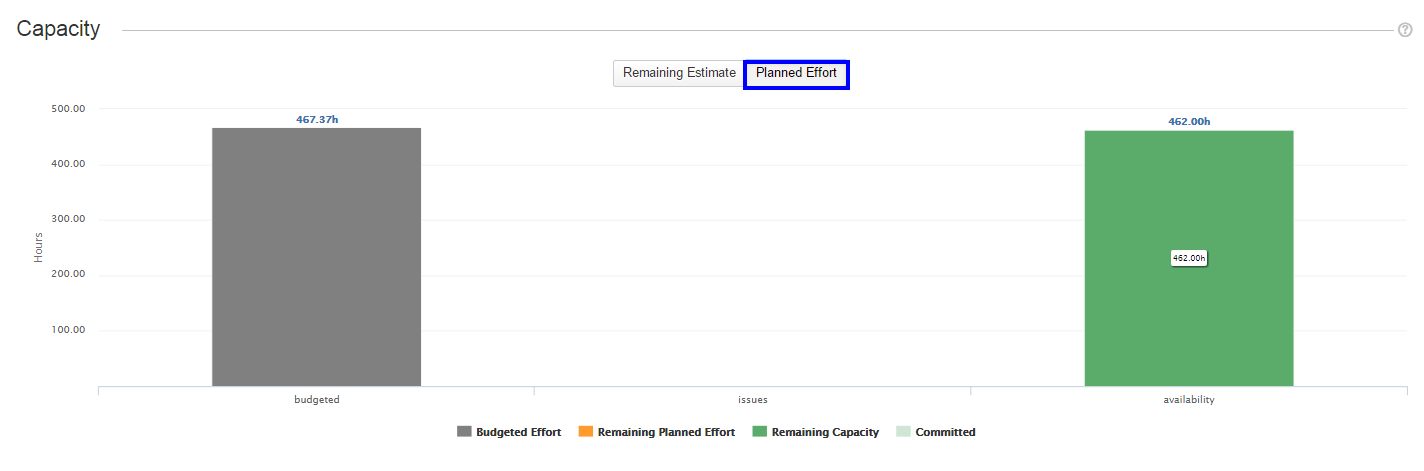
Task: Click the green availability bar
Action: coord(1189,320)
